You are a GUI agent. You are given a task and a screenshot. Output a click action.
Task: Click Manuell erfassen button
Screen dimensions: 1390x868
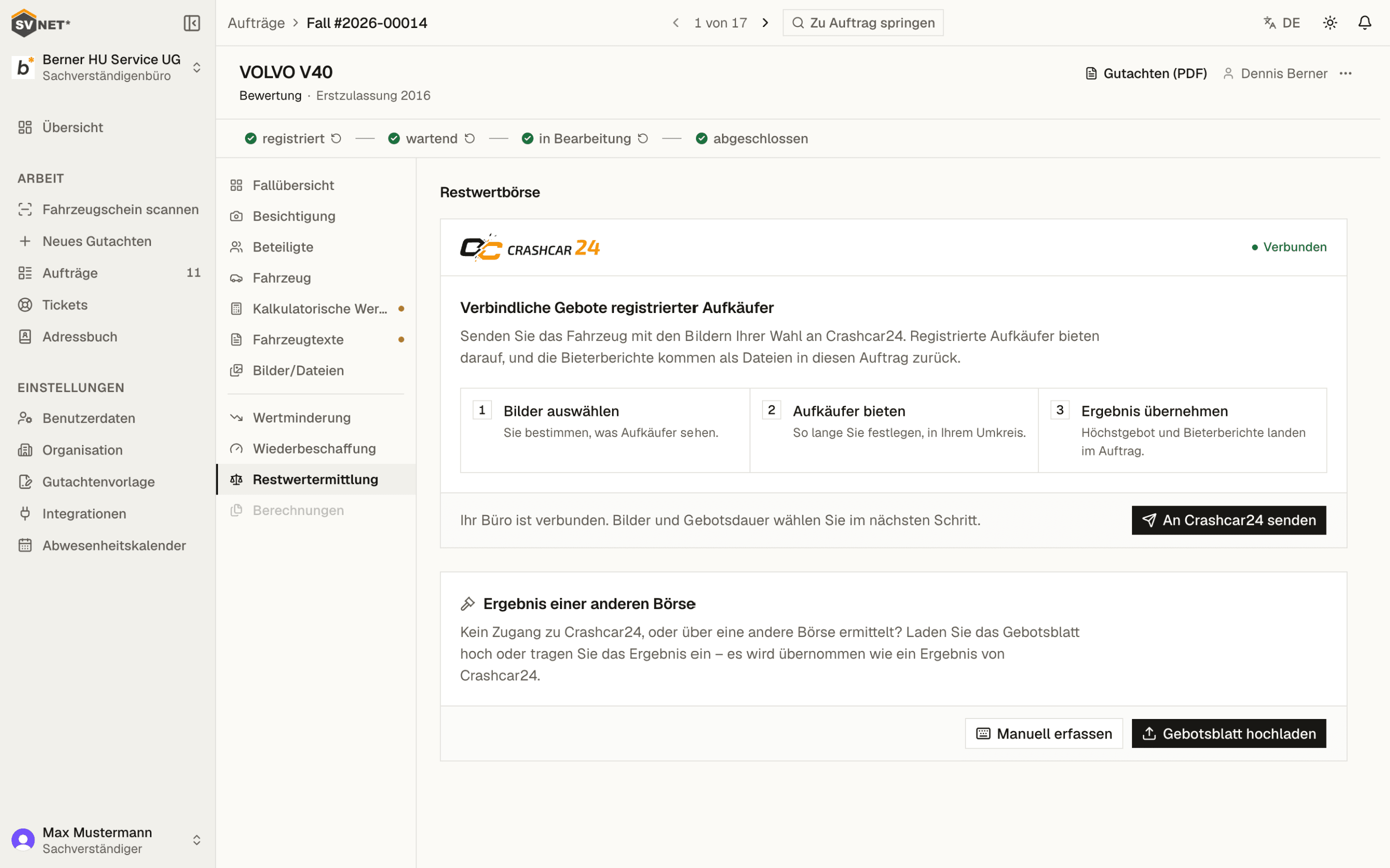coord(1044,733)
